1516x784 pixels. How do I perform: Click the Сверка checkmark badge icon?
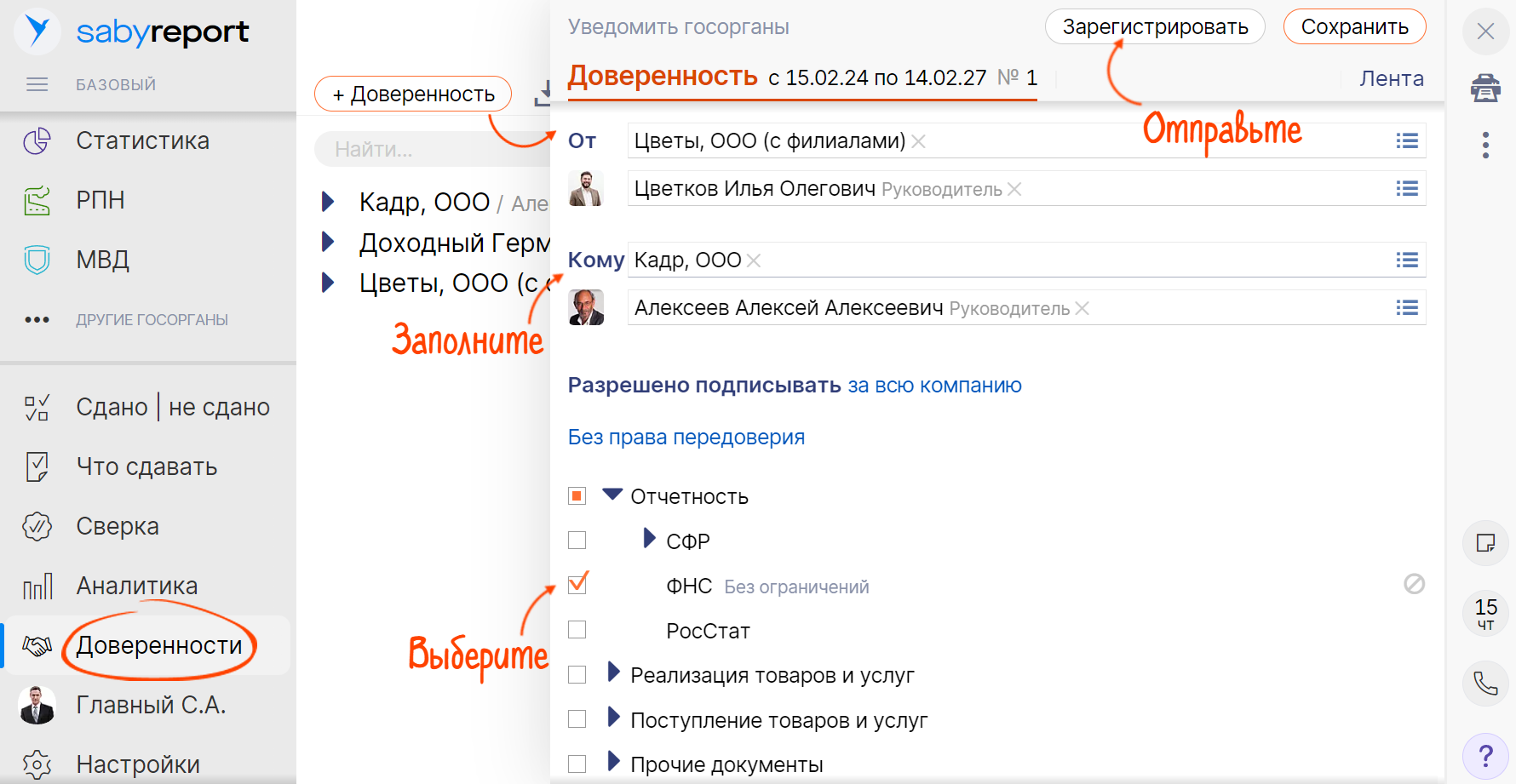37,526
